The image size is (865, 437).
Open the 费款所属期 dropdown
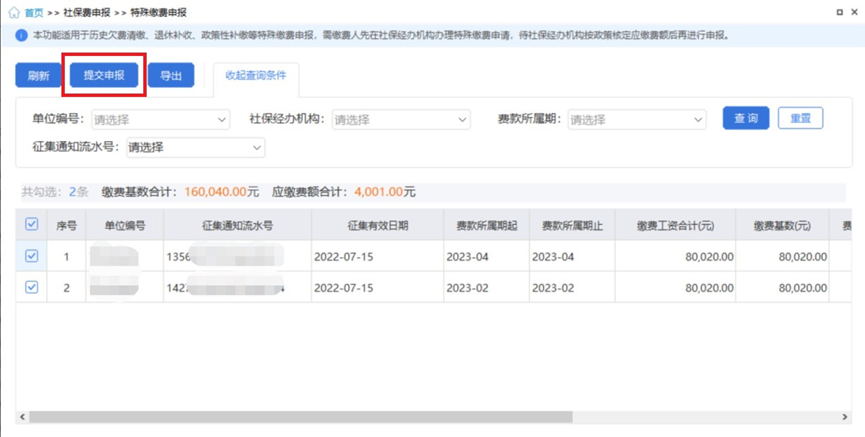[637, 119]
